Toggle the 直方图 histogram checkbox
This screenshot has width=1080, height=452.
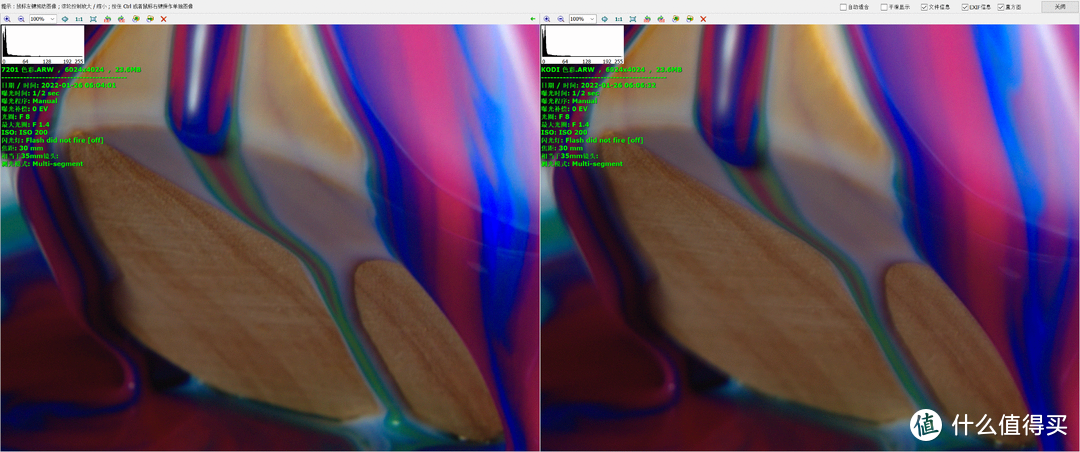1001,7
